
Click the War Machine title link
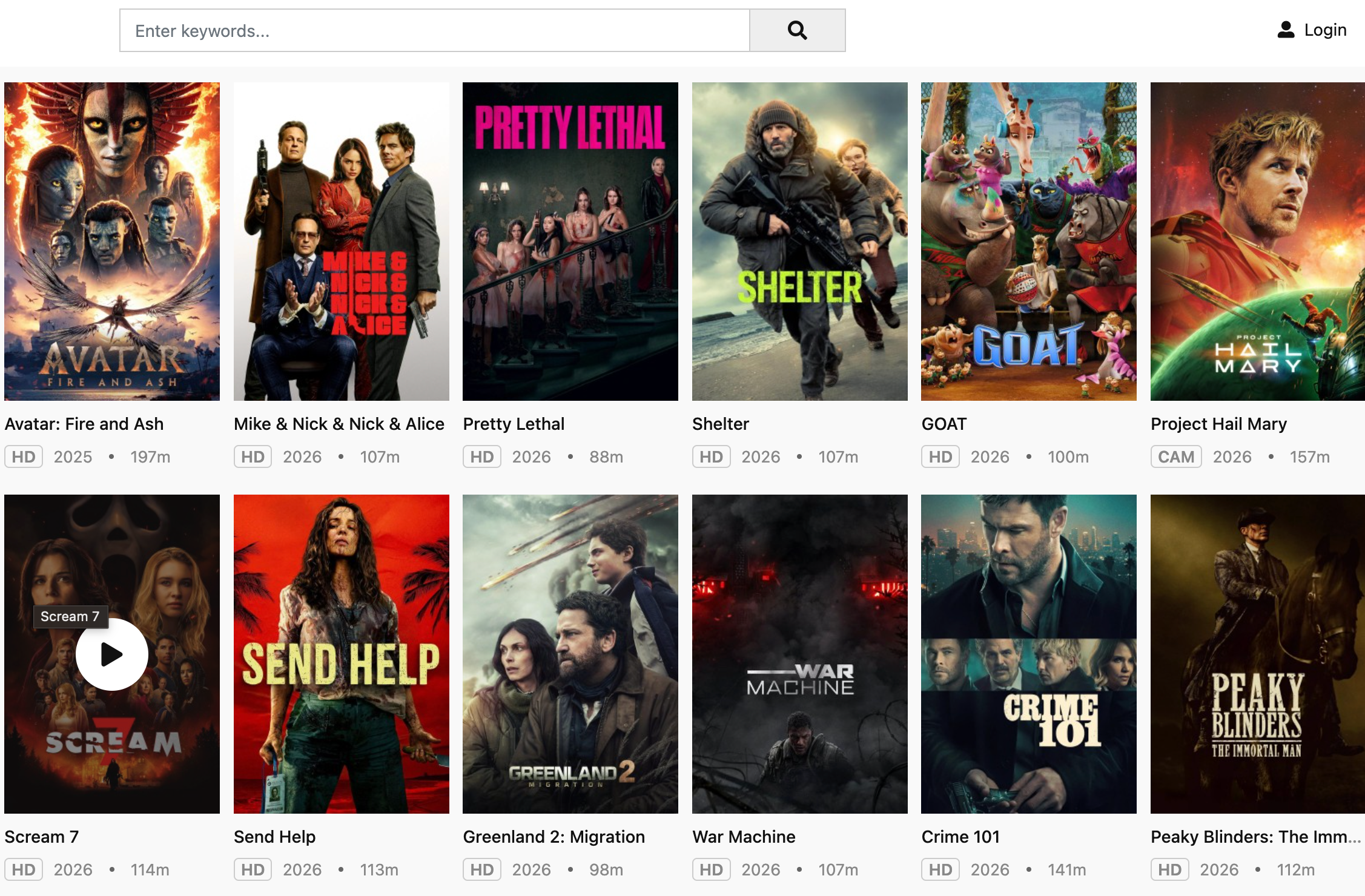tap(744, 837)
